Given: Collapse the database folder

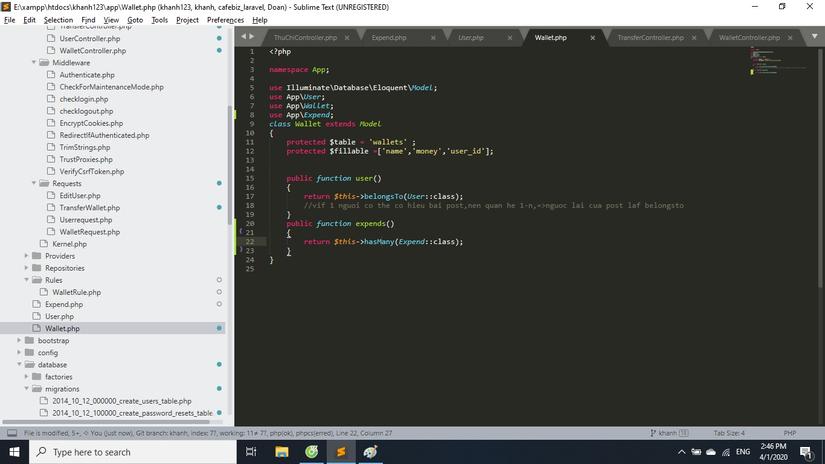Looking at the screenshot, I should (19, 365).
